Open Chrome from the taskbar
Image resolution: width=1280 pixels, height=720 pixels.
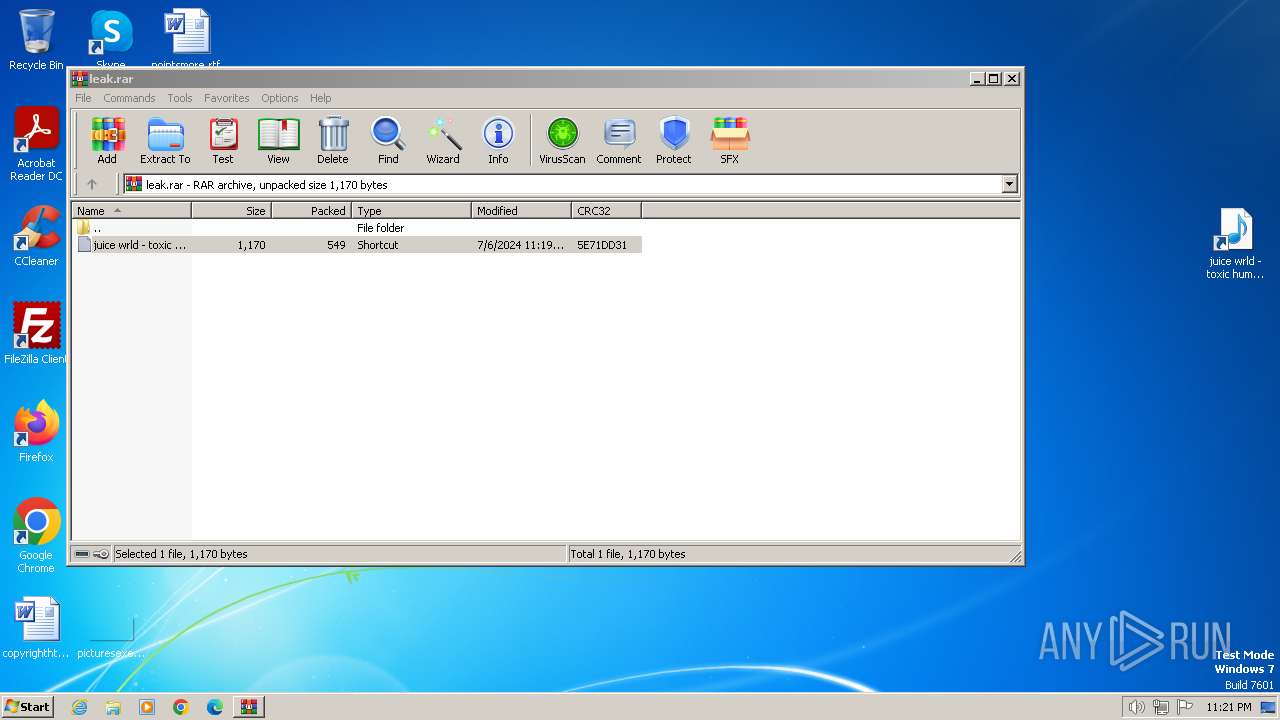[x=181, y=707]
